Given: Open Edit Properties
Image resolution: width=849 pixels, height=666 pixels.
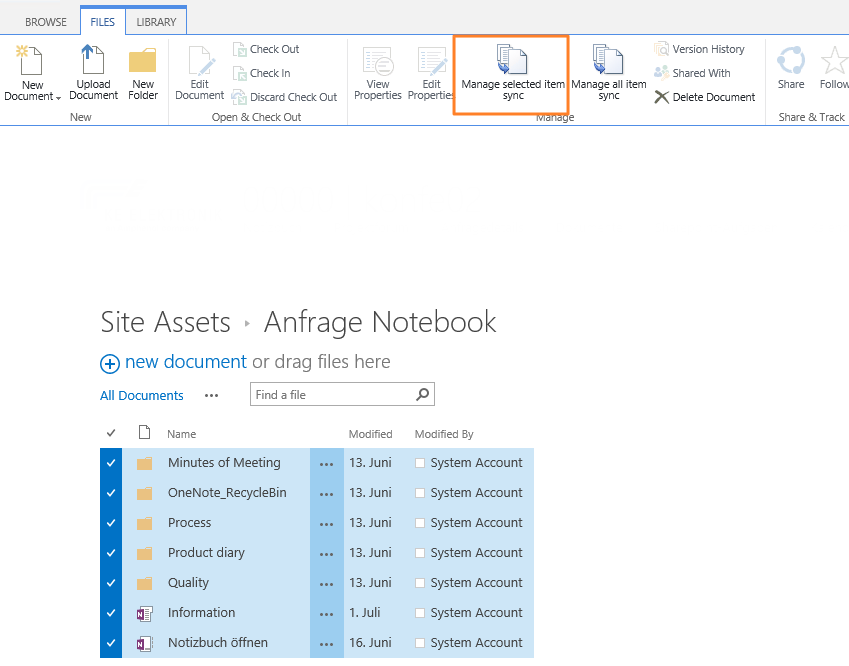Looking at the screenshot, I should click(432, 73).
